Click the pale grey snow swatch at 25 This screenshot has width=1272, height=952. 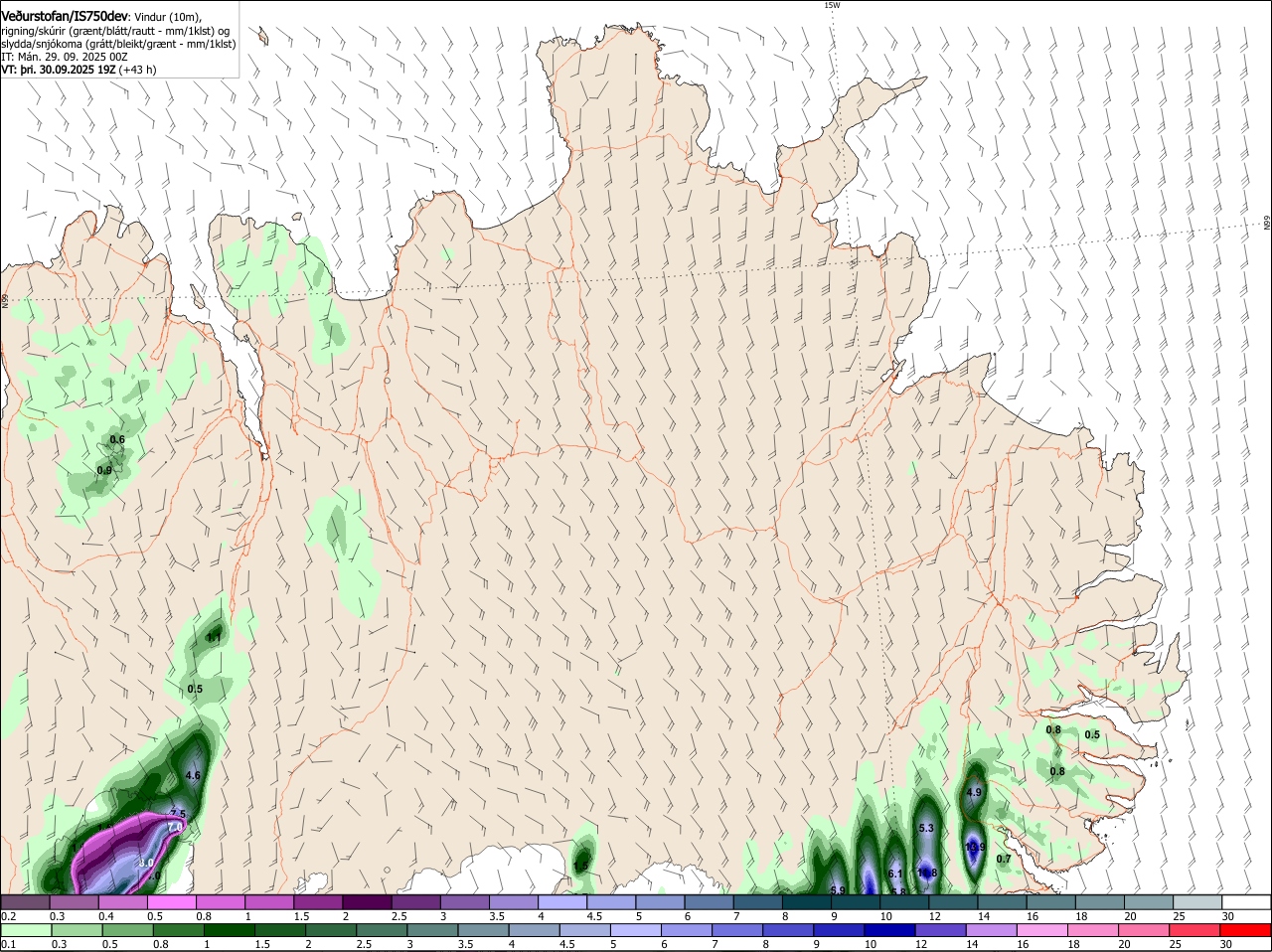click(x=1197, y=902)
